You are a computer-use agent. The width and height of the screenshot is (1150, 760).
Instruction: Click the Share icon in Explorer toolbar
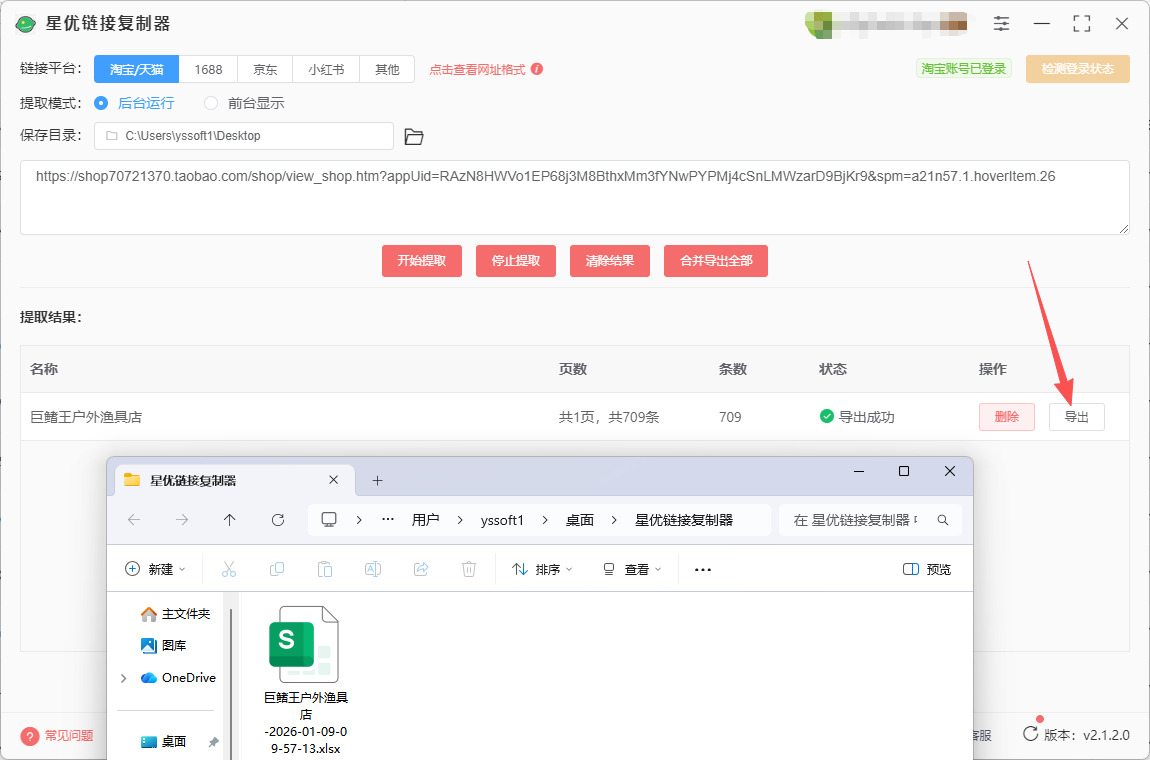pyautogui.click(x=421, y=569)
